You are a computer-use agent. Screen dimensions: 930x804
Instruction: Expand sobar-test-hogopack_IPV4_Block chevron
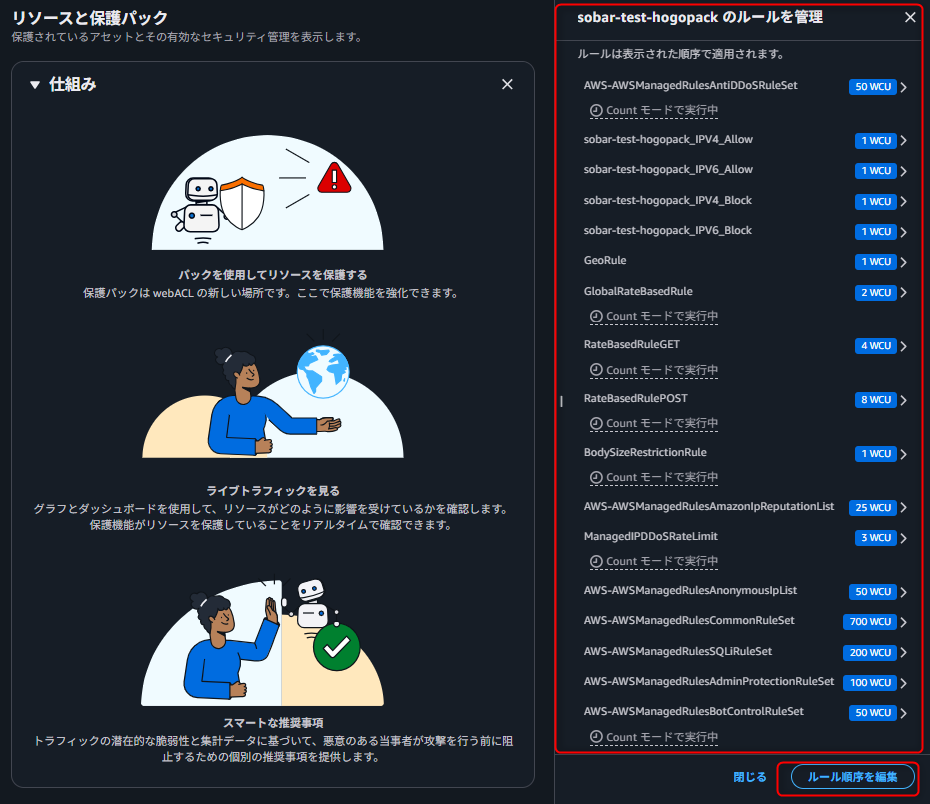[x=903, y=202]
